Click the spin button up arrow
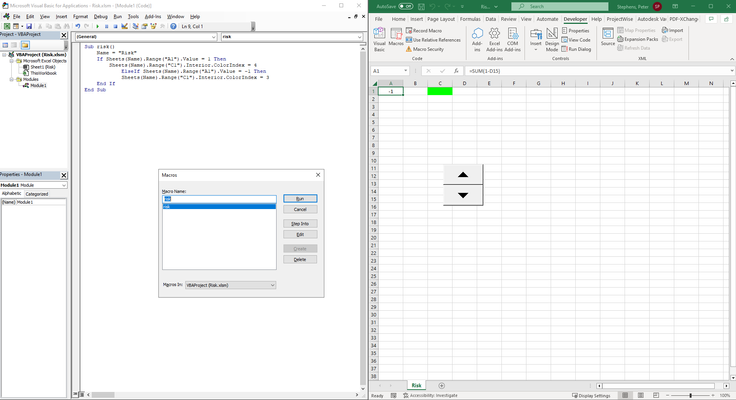Viewport: 736px width, 400px height. click(x=463, y=175)
